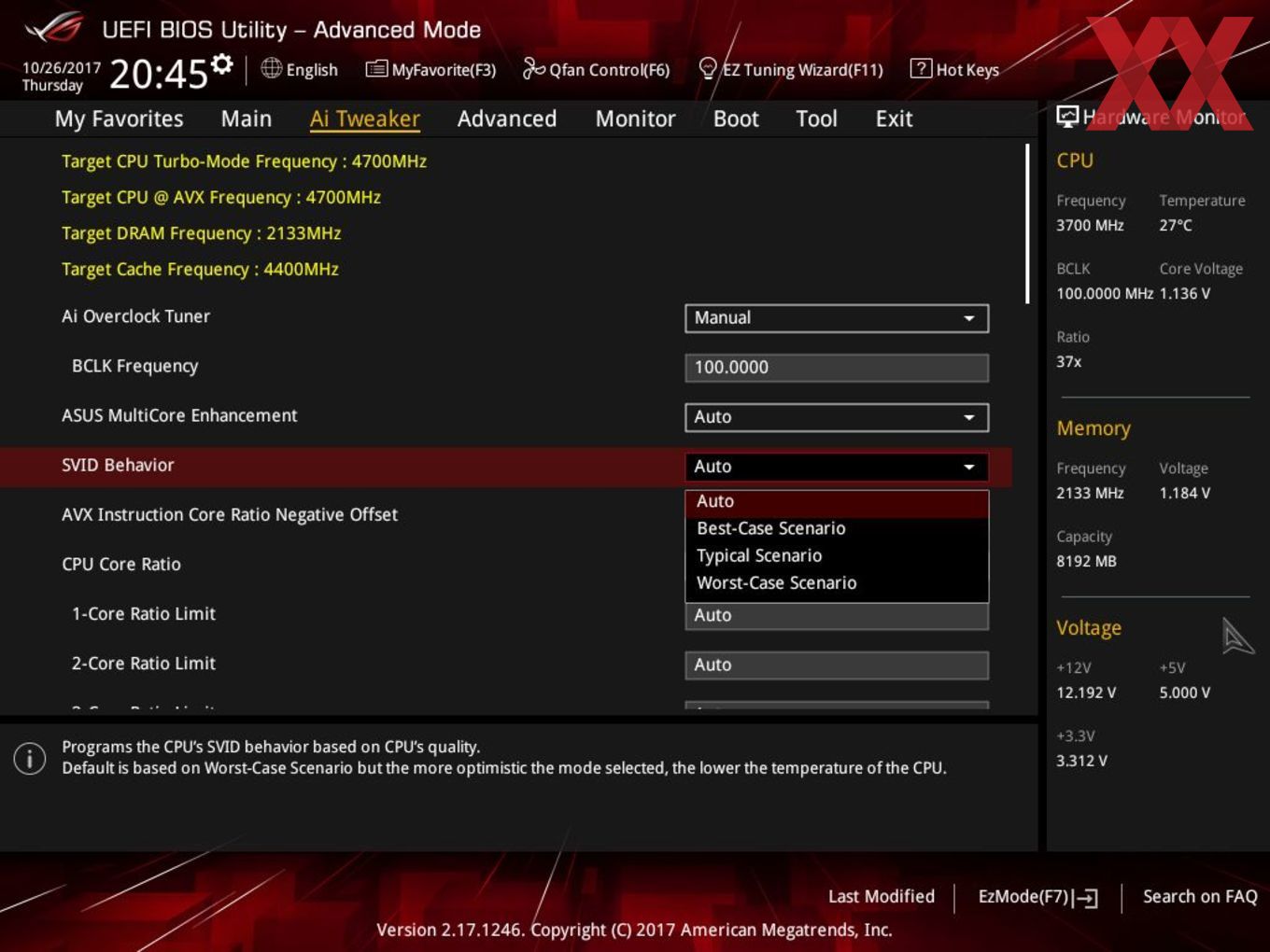This screenshot has height=952, width=1270.
Task: Switch to the Main tab
Action: click(247, 119)
